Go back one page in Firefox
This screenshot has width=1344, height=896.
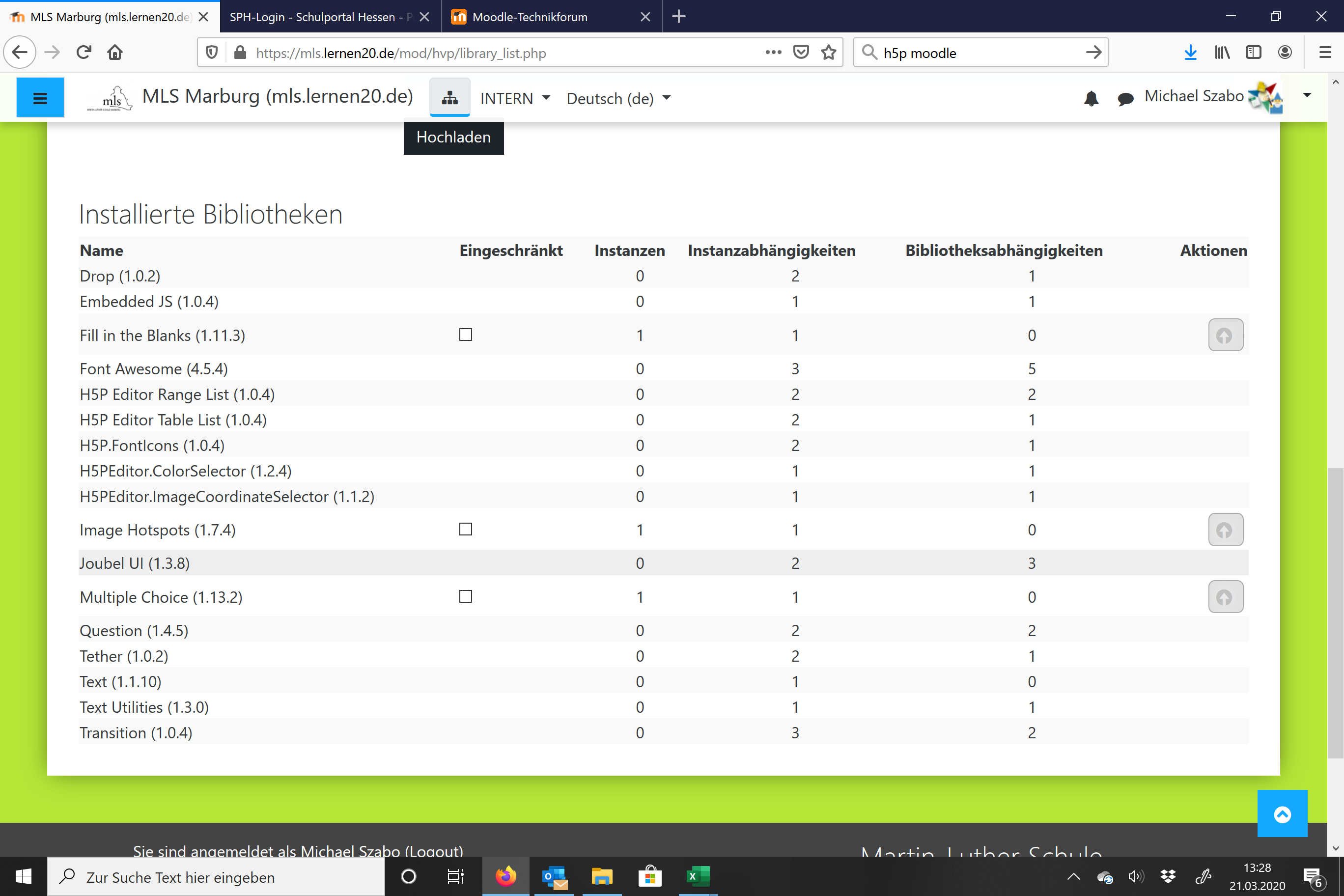click(20, 53)
